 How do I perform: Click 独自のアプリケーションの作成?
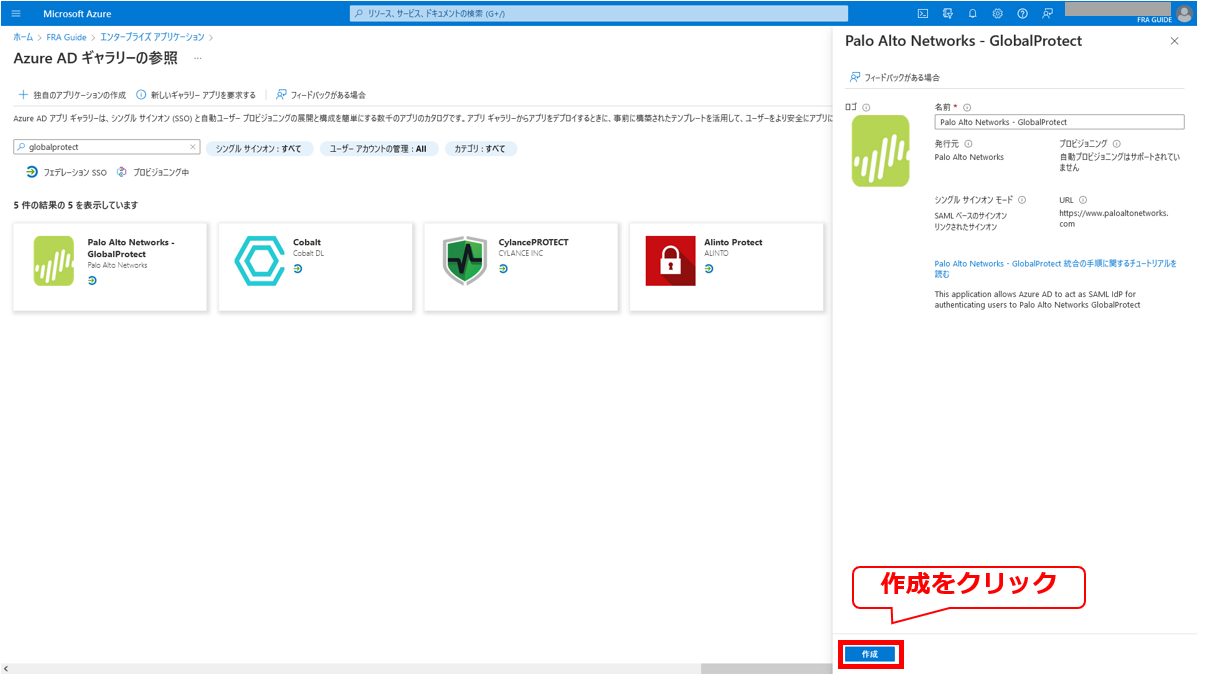(x=72, y=95)
